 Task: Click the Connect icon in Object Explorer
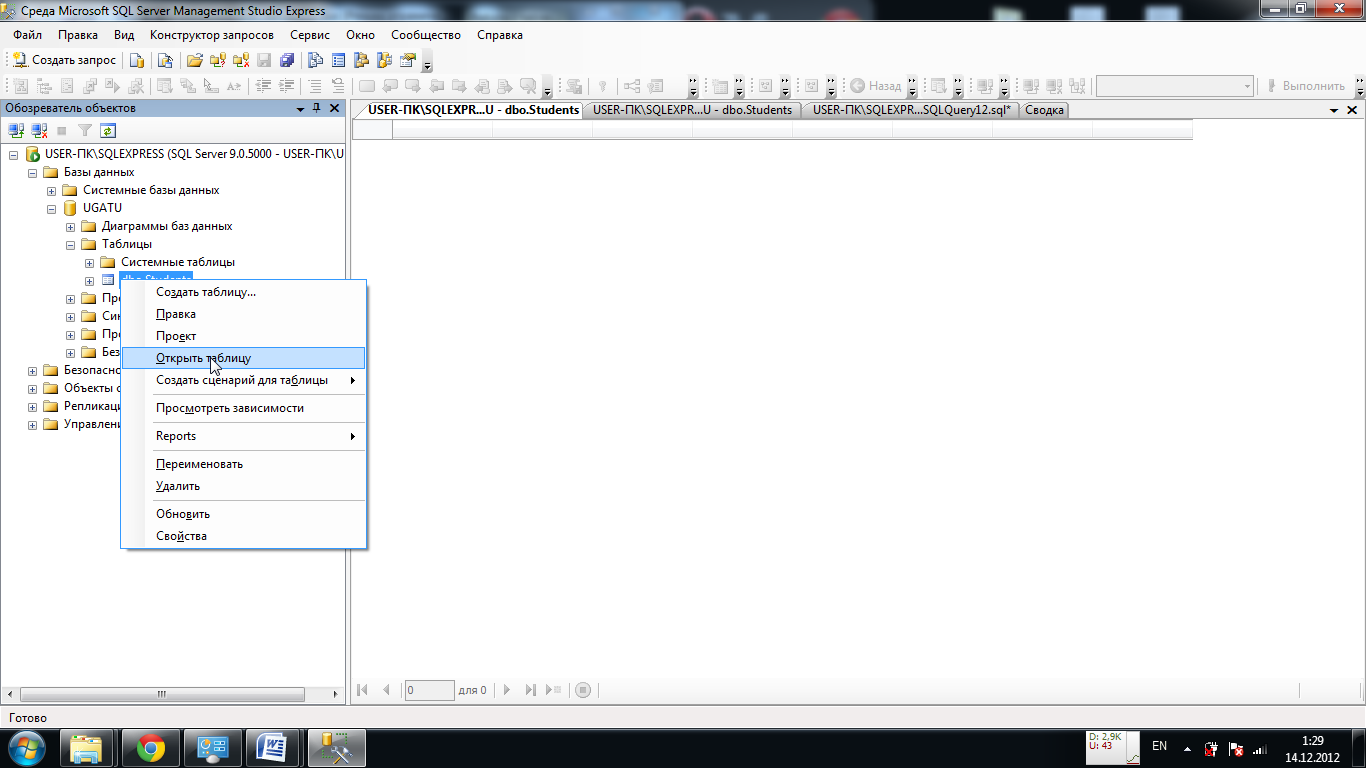coord(16,130)
